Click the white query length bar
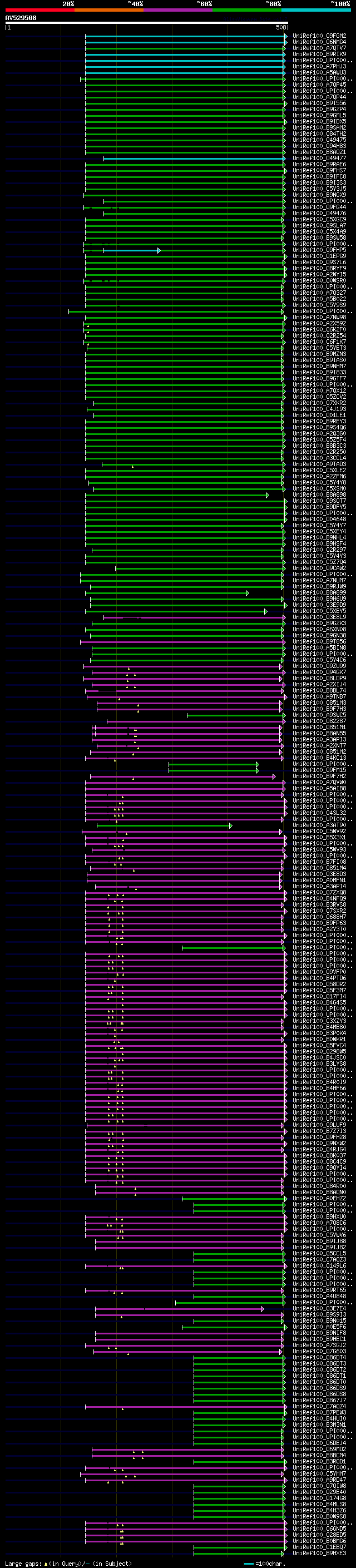356x1568 pixels. coord(147,23)
